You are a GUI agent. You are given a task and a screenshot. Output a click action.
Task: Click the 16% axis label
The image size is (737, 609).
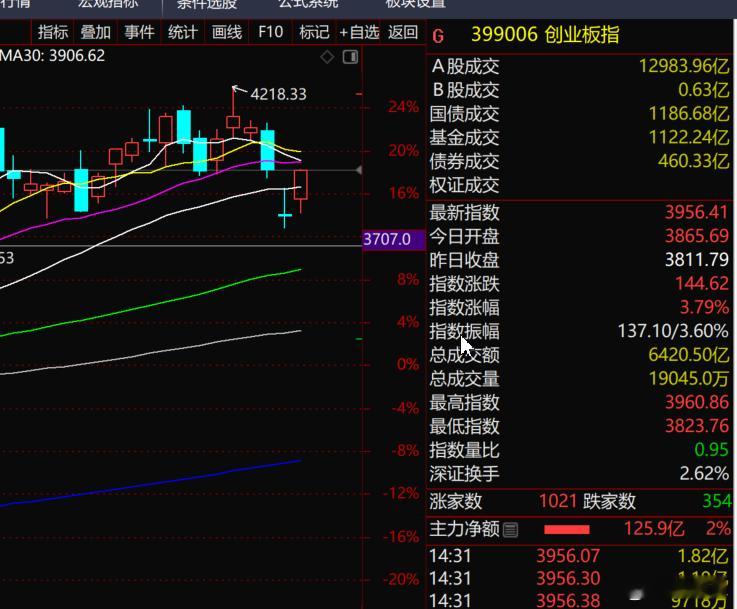click(403, 193)
